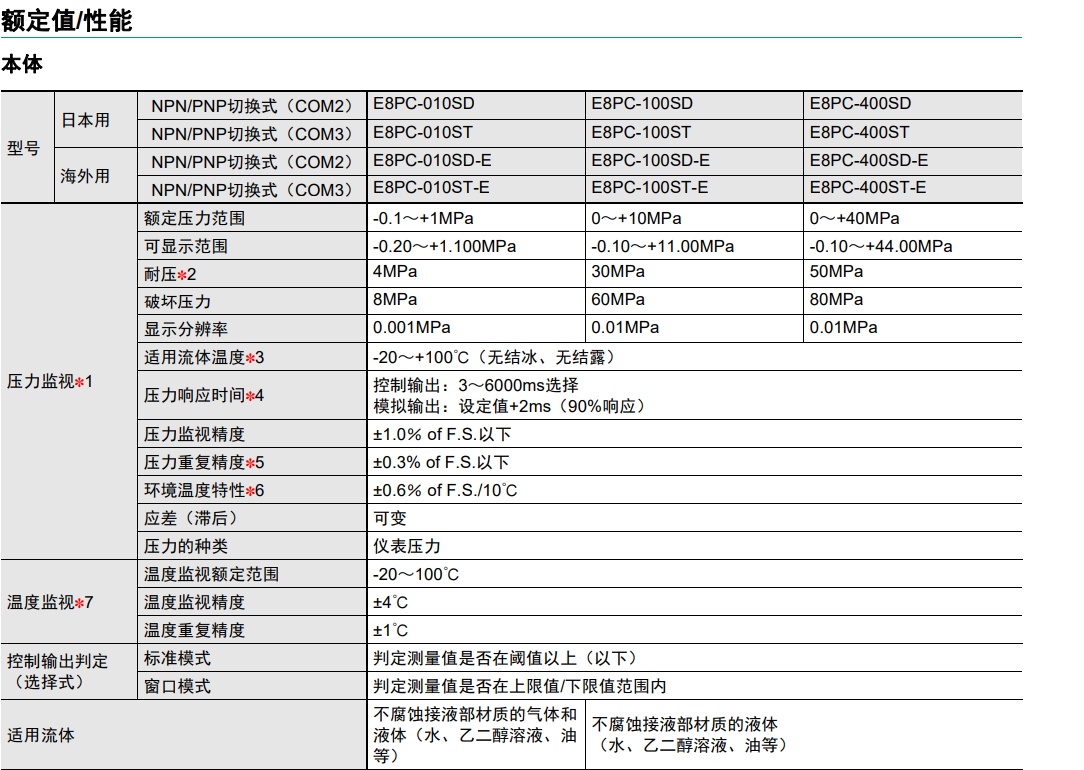Image resolution: width=1084 pixels, height=770 pixels.
Task: Select model E8PC-010SD-E
Action: point(432,160)
